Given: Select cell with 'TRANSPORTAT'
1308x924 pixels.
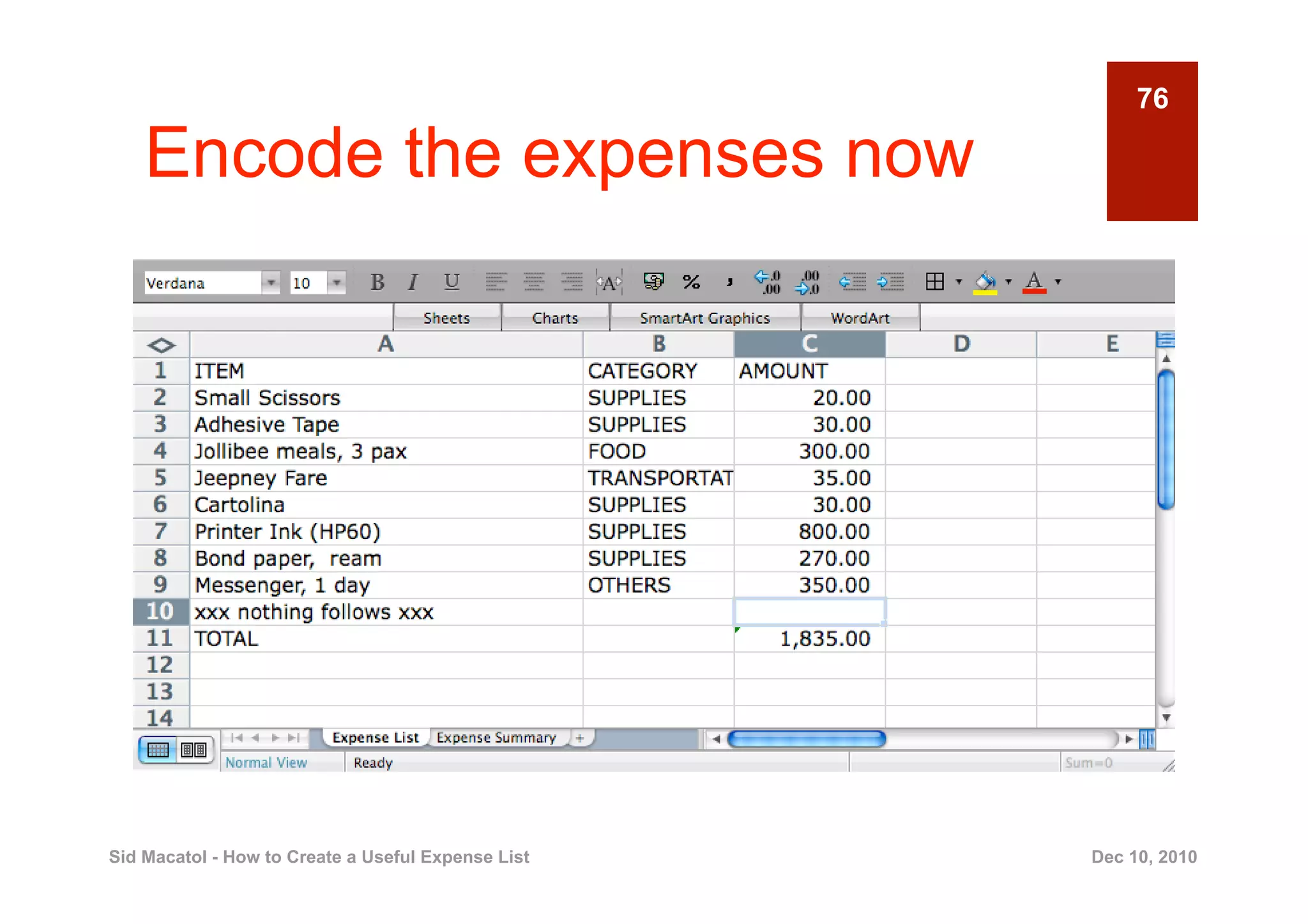Looking at the screenshot, I should click(x=658, y=478).
